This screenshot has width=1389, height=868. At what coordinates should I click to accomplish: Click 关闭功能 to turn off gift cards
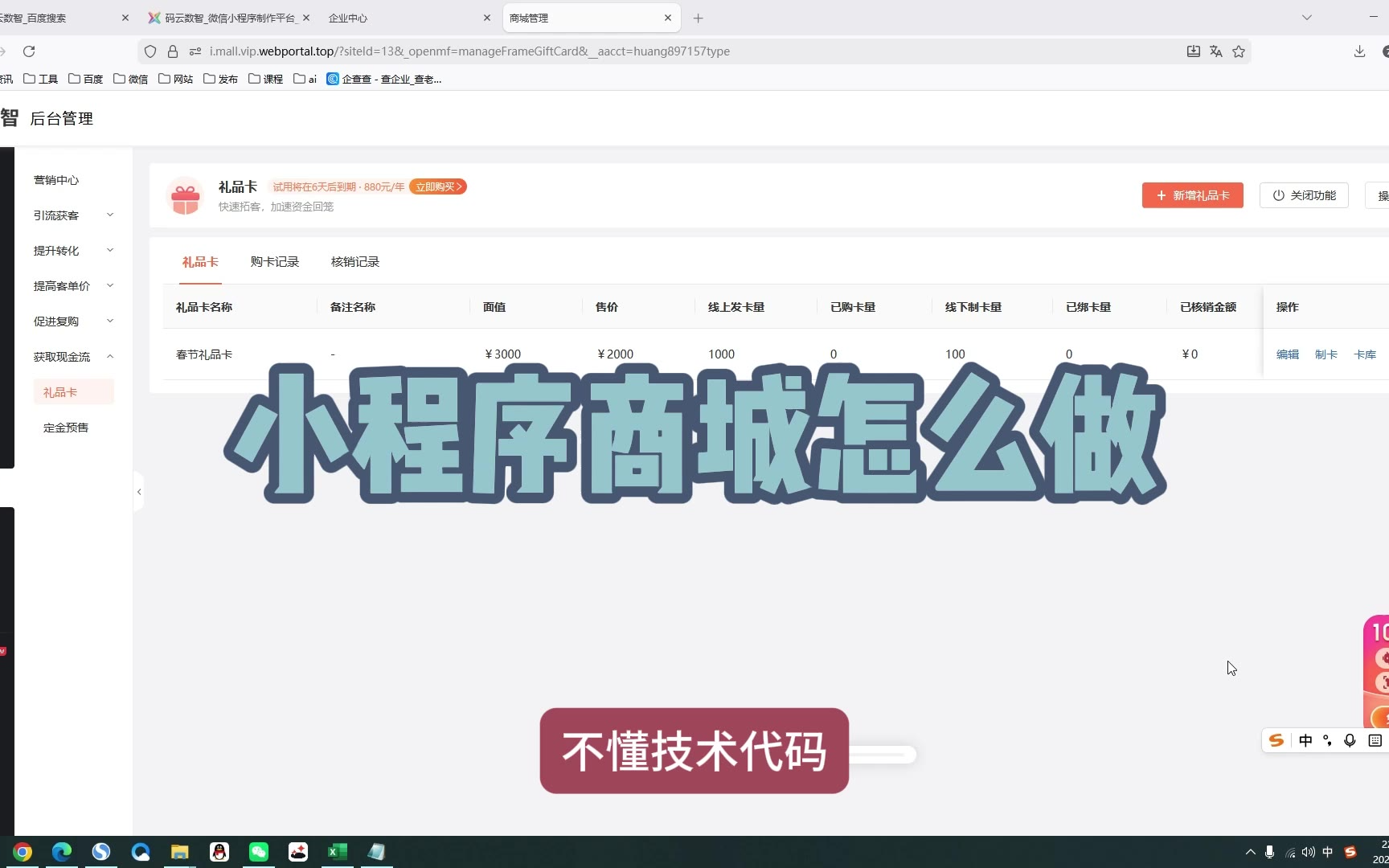tap(1304, 195)
